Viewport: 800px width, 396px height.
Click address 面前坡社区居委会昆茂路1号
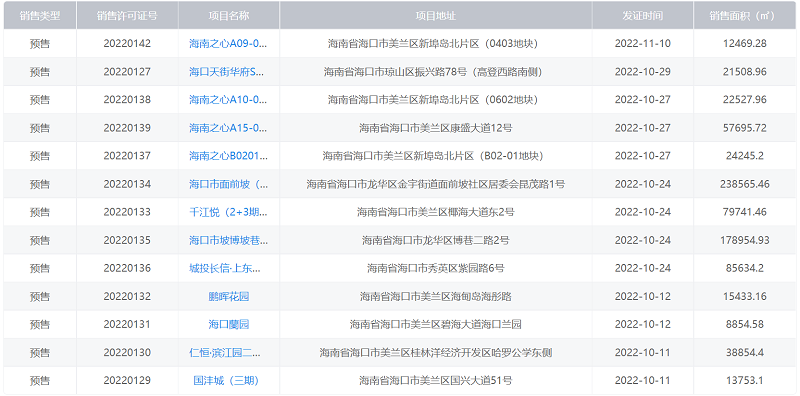(436, 184)
